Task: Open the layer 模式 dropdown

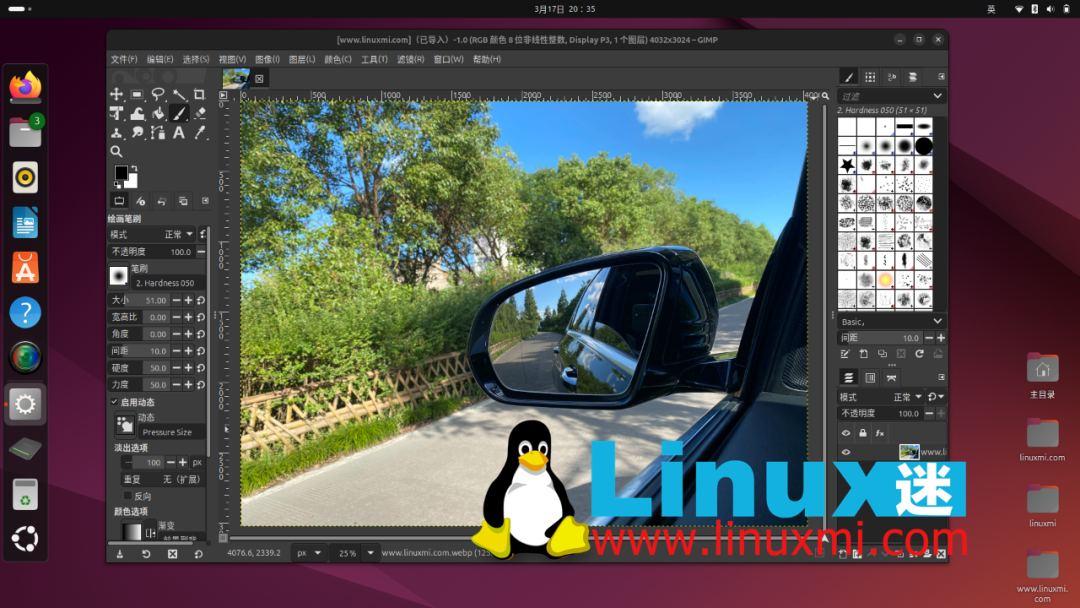Action: 881,397
